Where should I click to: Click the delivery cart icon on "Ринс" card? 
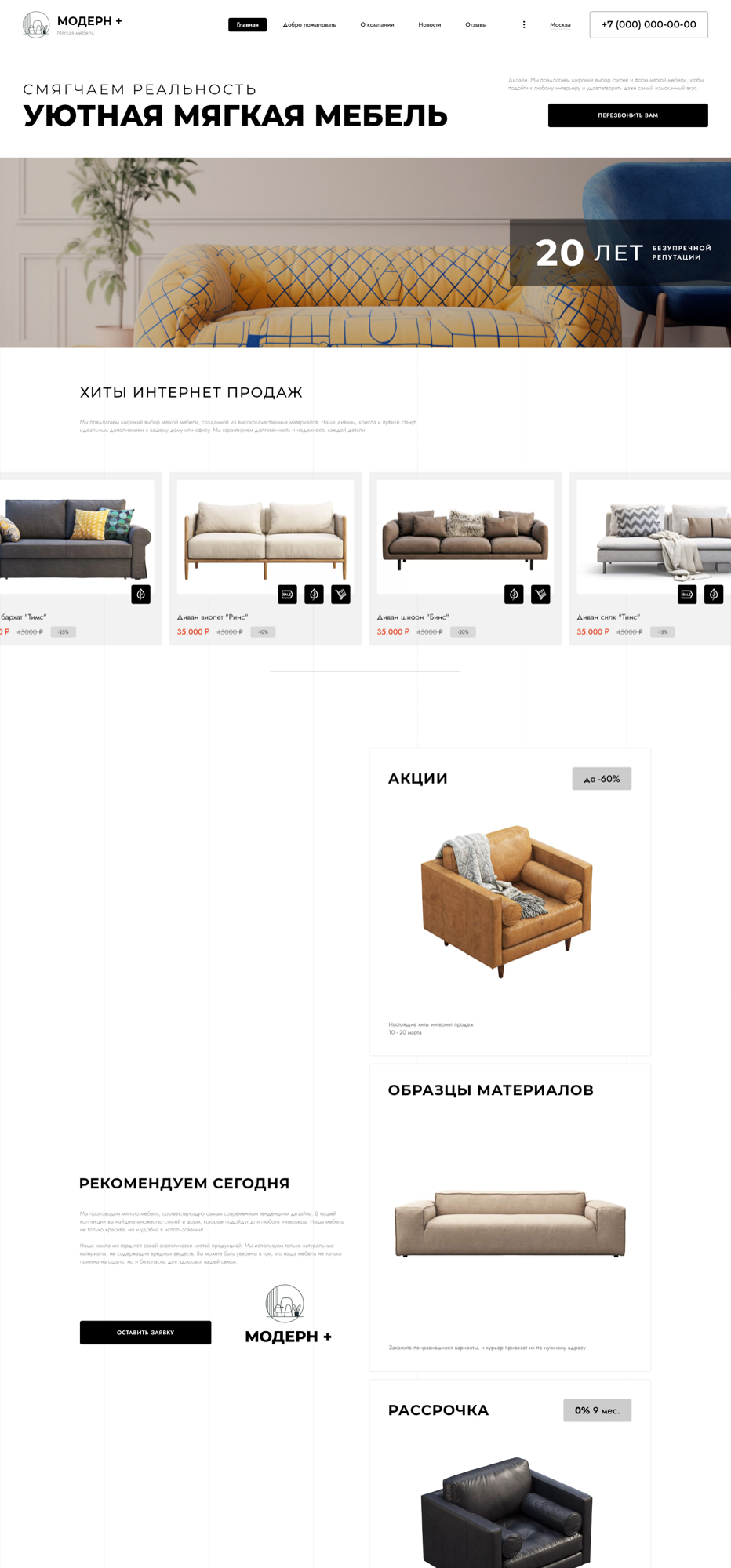tap(340, 594)
